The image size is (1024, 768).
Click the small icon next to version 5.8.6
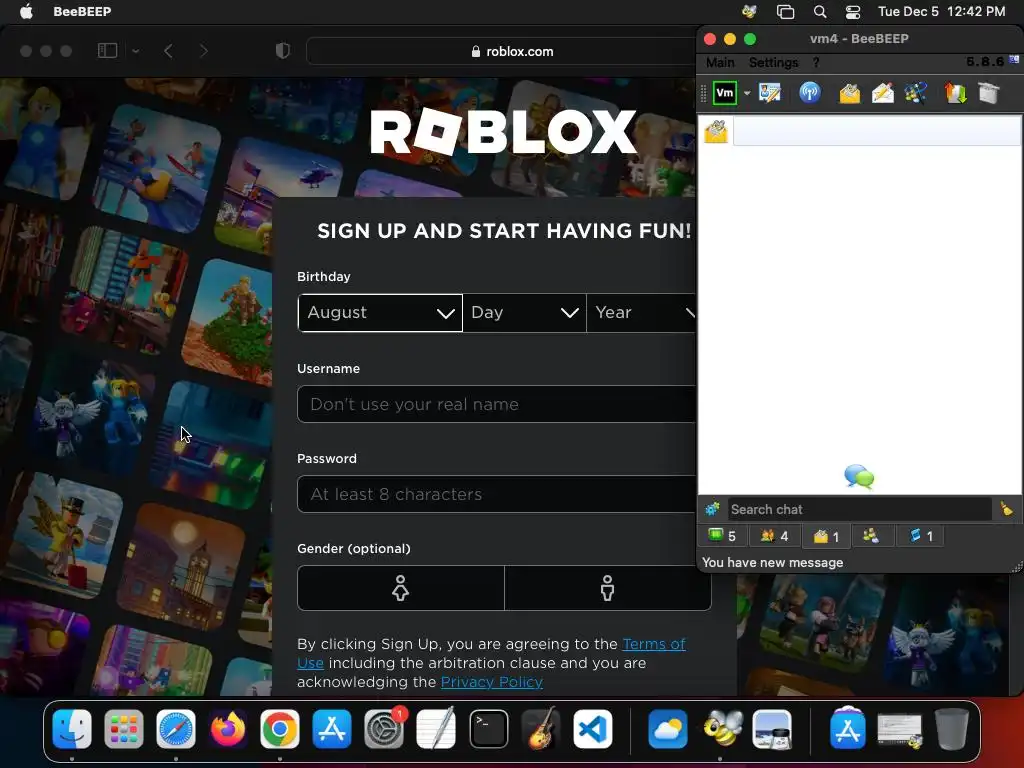[x=1014, y=59]
